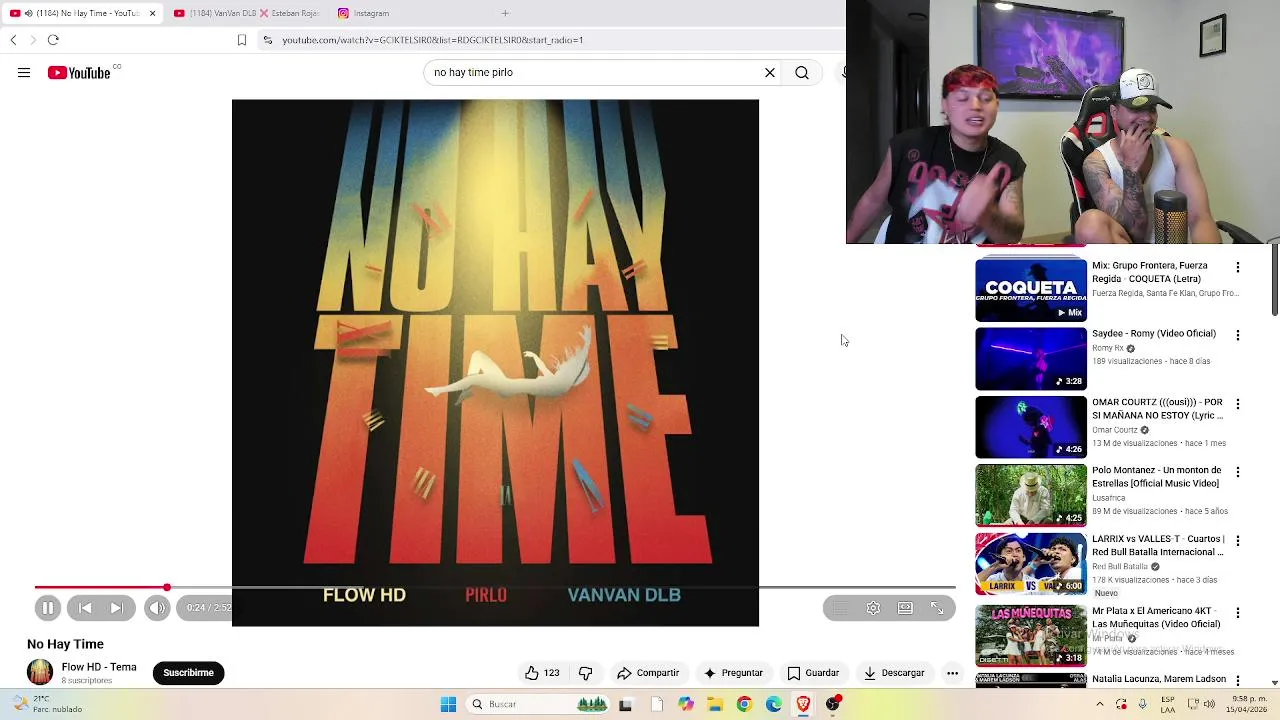The height and width of the screenshot is (720, 1280).
Task: Subscribe with the Suscribirme button
Action: click(189, 673)
